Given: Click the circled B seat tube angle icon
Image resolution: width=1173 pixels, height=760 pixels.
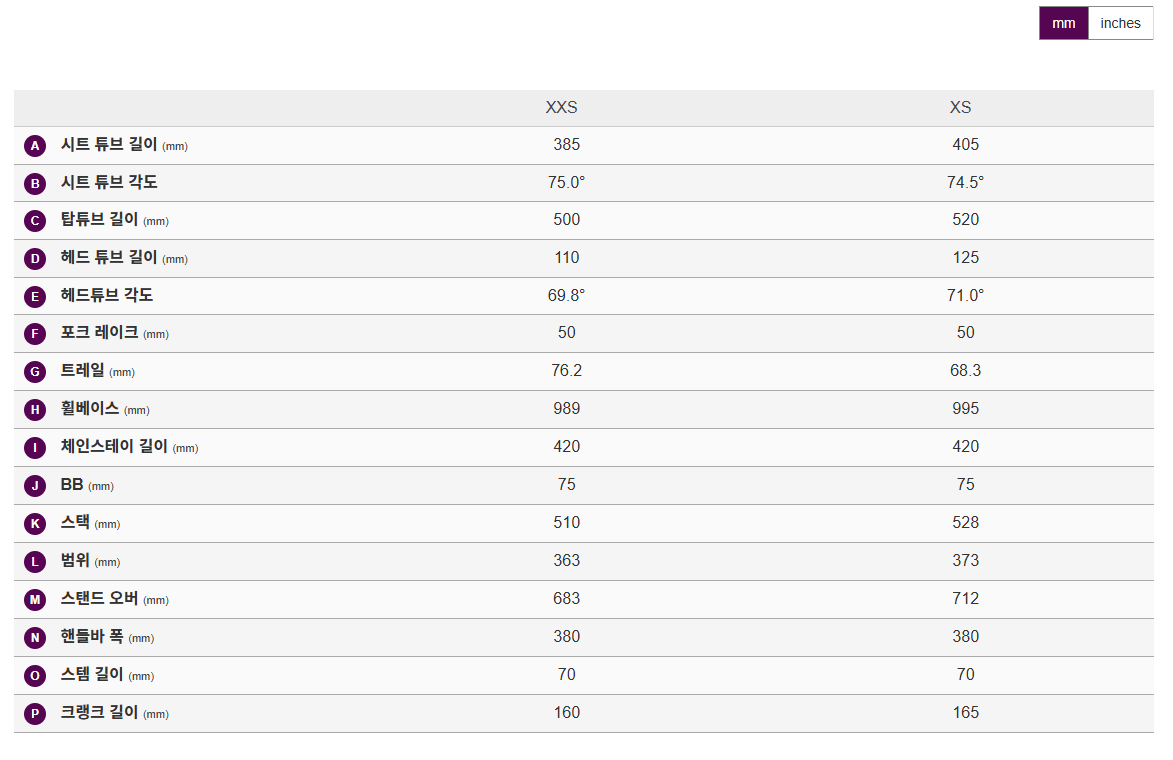Looking at the screenshot, I should coord(35,183).
